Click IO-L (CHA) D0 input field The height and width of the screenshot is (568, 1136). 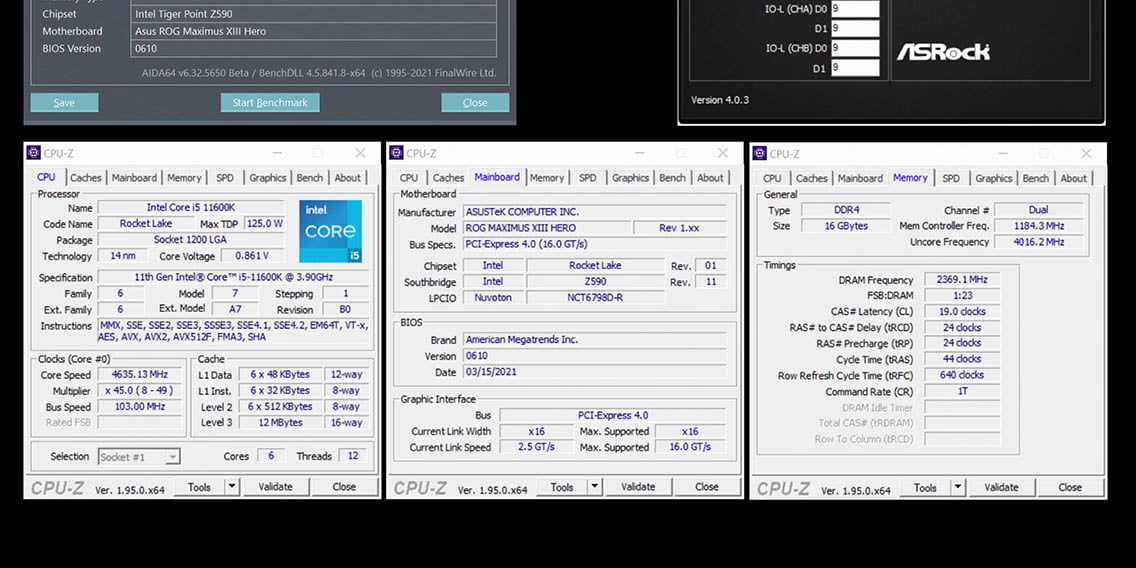[855, 9]
